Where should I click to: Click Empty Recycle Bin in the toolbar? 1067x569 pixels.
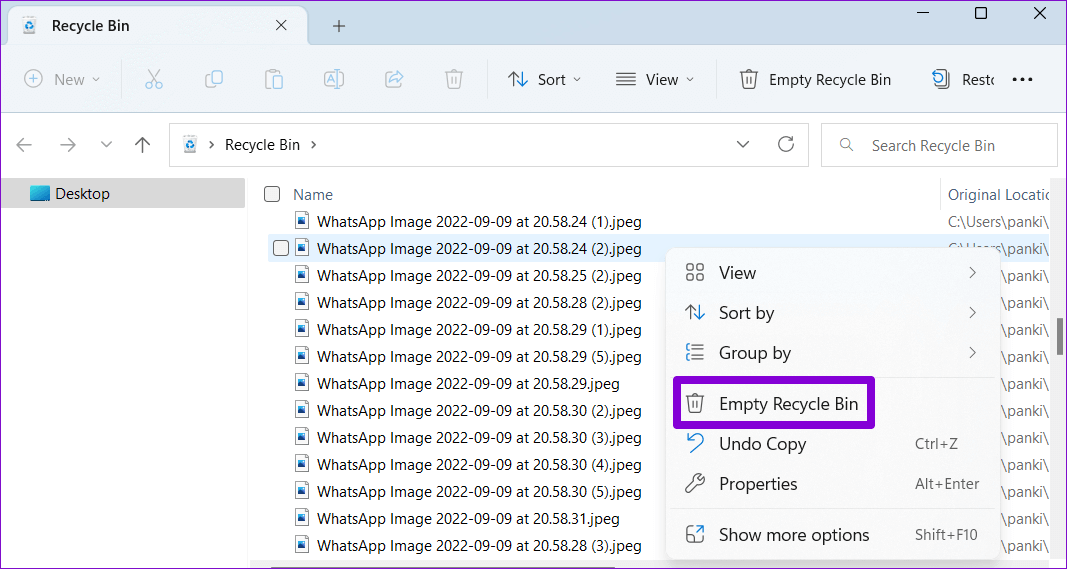pyautogui.click(x=815, y=80)
